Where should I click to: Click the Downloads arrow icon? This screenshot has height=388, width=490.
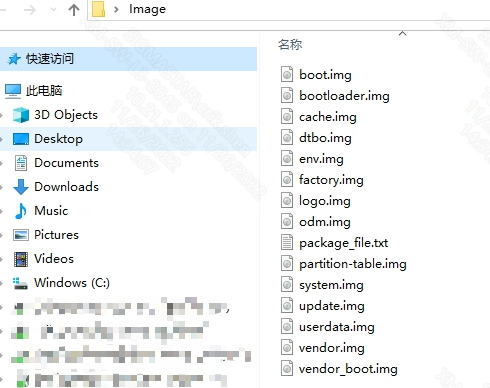click(21, 187)
